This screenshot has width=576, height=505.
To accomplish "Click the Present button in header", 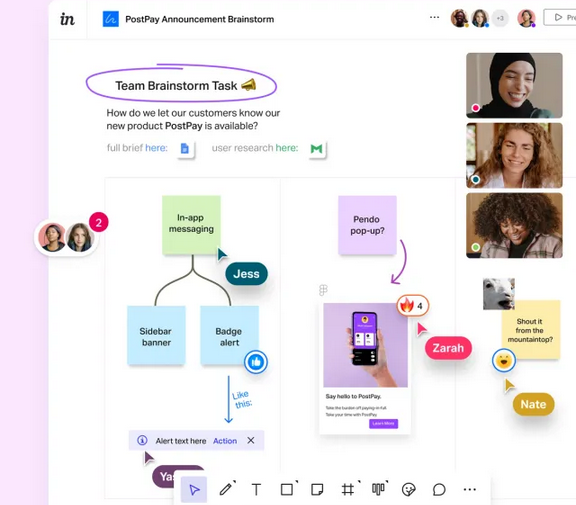I will [x=560, y=18].
